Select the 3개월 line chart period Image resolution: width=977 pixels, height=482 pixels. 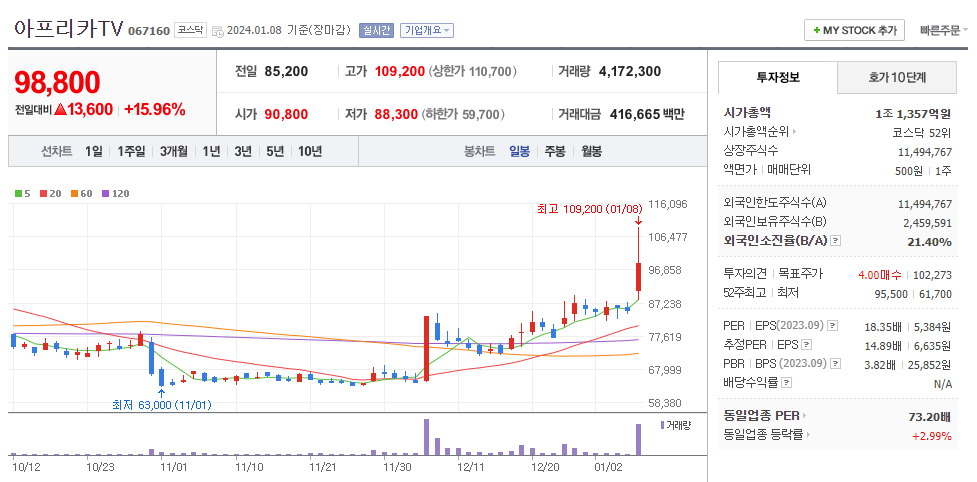[174, 151]
